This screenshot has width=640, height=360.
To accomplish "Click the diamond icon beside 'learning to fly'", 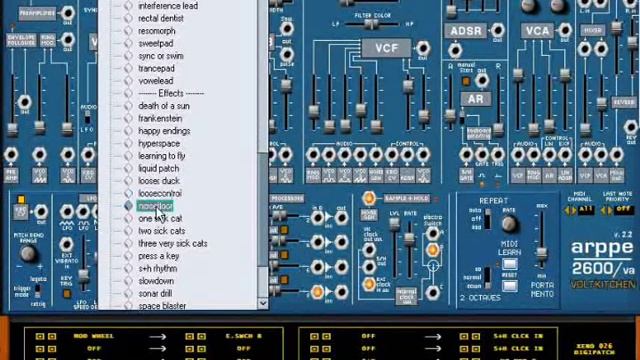I will click(x=128, y=156).
